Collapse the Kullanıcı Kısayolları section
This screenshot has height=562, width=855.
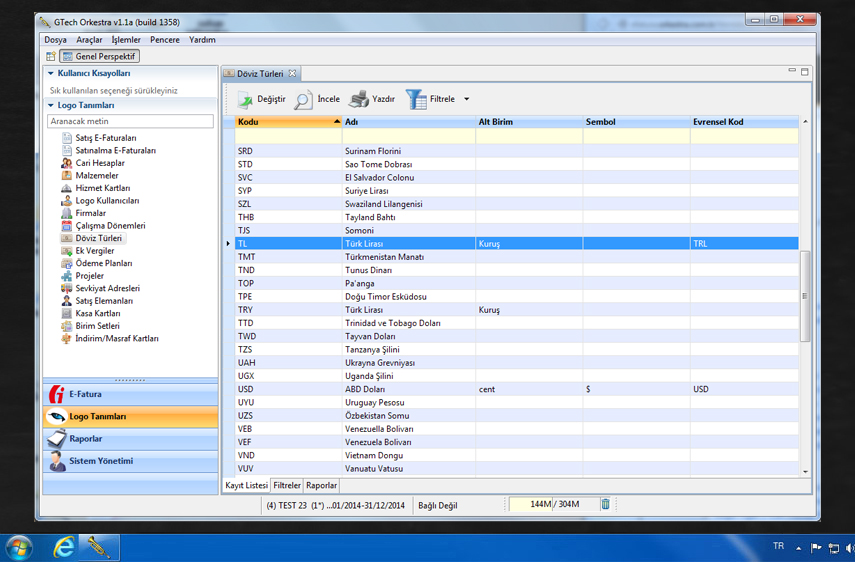51,73
